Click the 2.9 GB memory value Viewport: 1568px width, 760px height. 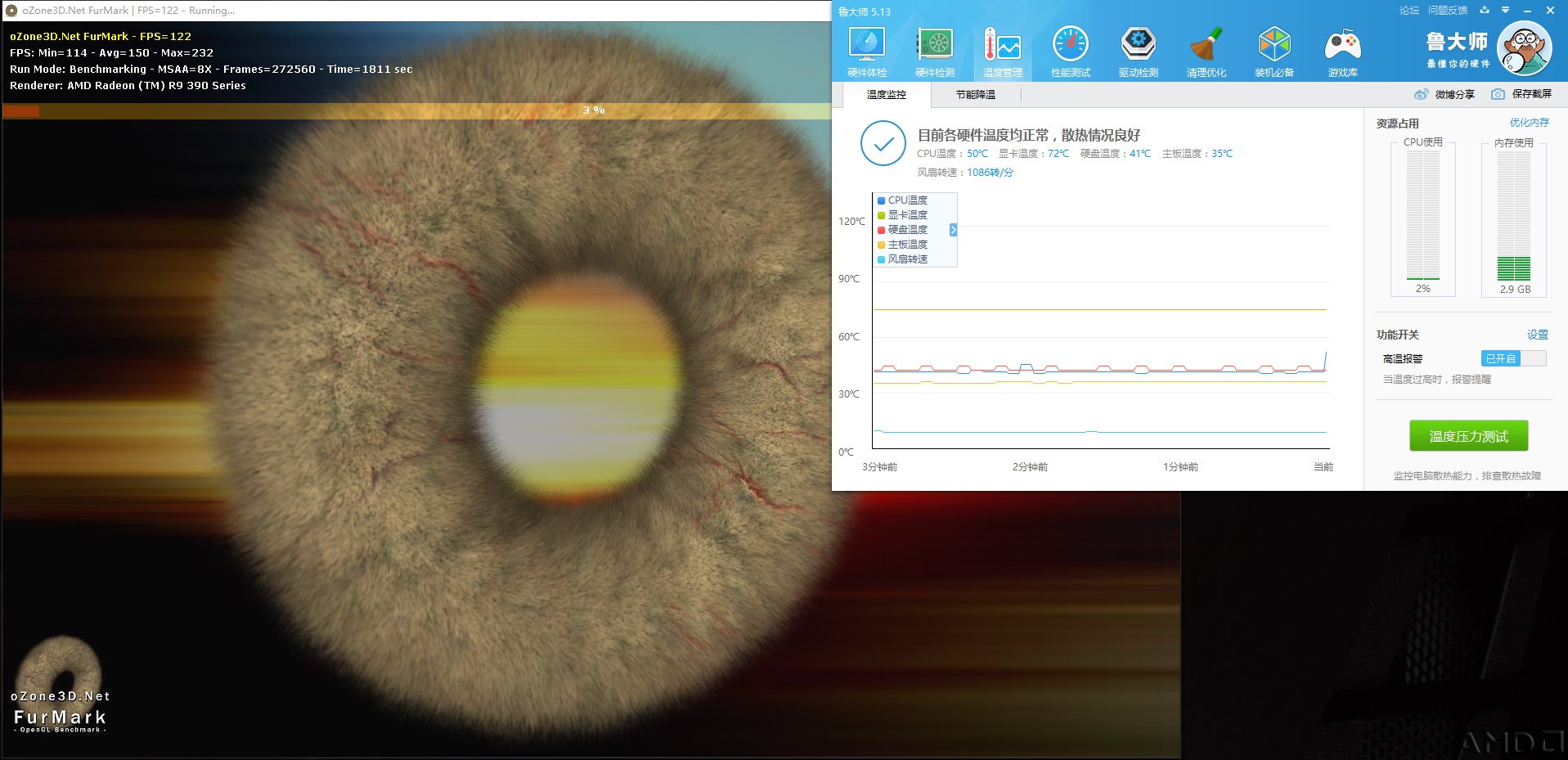pos(1515,290)
